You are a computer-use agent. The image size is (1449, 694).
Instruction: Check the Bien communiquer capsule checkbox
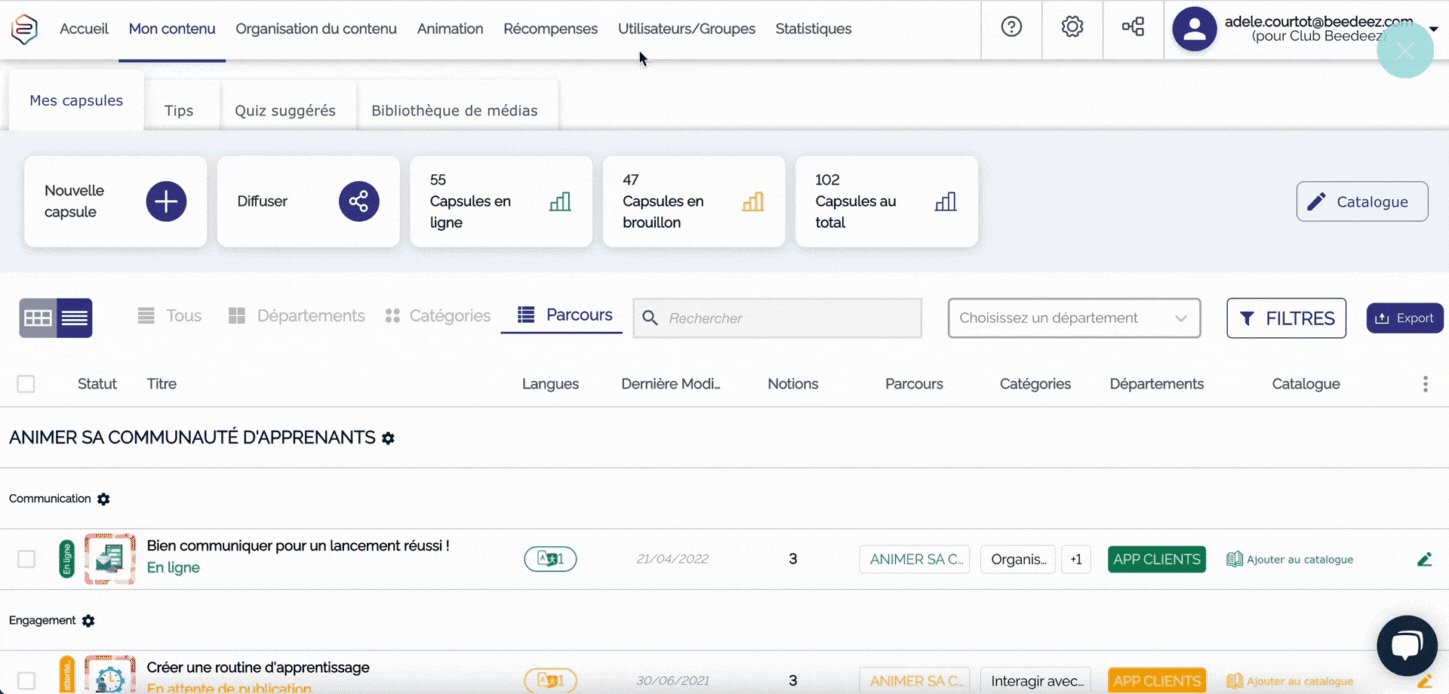[26, 559]
